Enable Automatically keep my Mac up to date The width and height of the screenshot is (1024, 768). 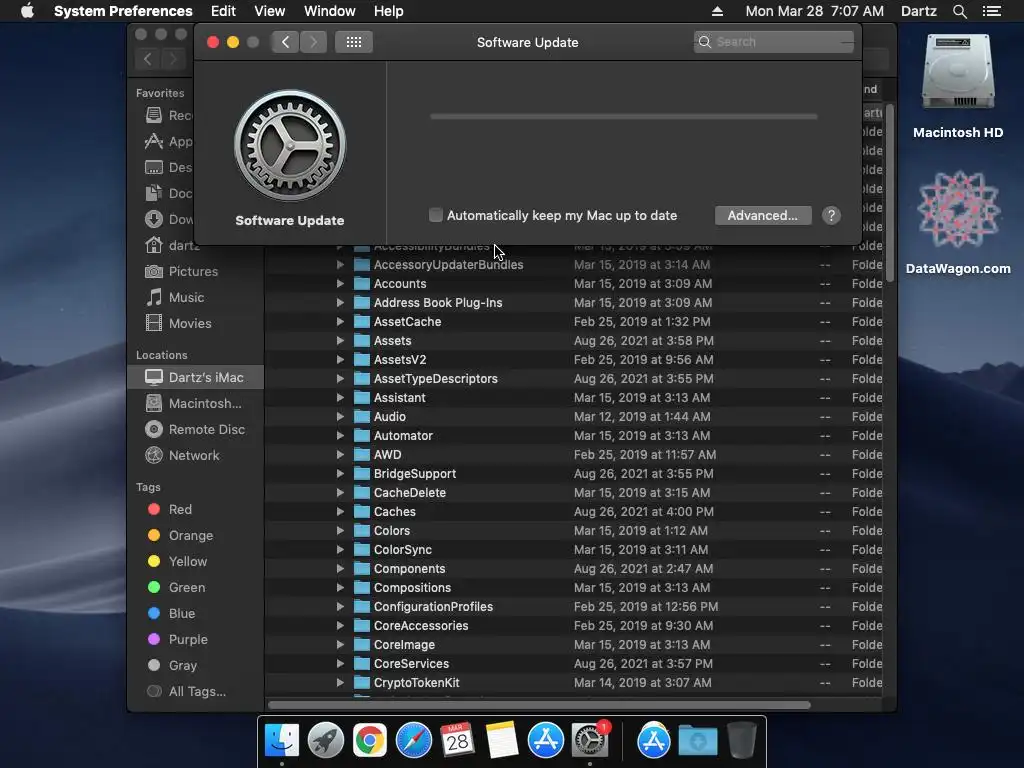[x=436, y=215]
